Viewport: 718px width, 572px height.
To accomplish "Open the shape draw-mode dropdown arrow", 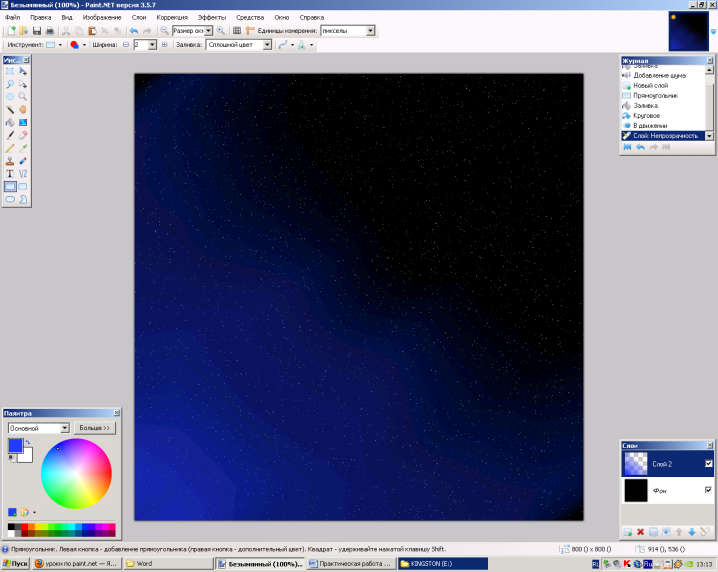I will pos(84,45).
